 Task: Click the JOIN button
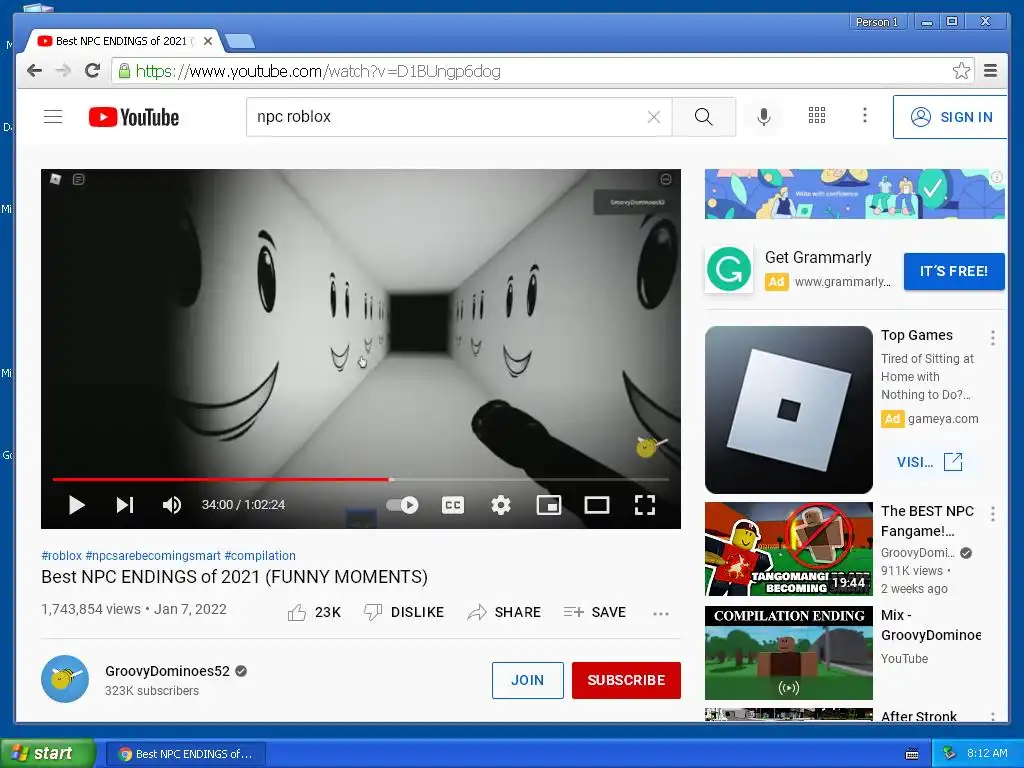pos(528,680)
